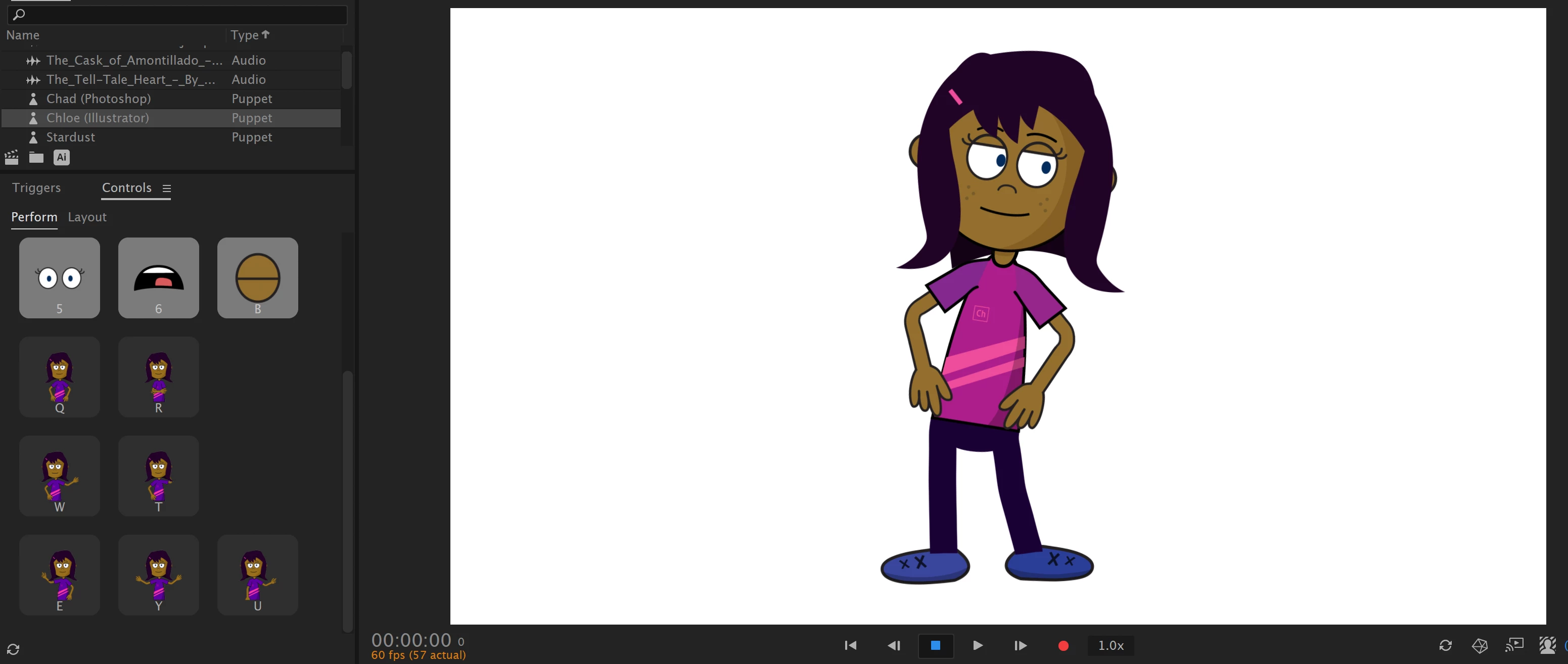The height and width of the screenshot is (664, 1568).
Task: Trigger the wide eyes control labeled 5
Action: pyautogui.click(x=60, y=277)
